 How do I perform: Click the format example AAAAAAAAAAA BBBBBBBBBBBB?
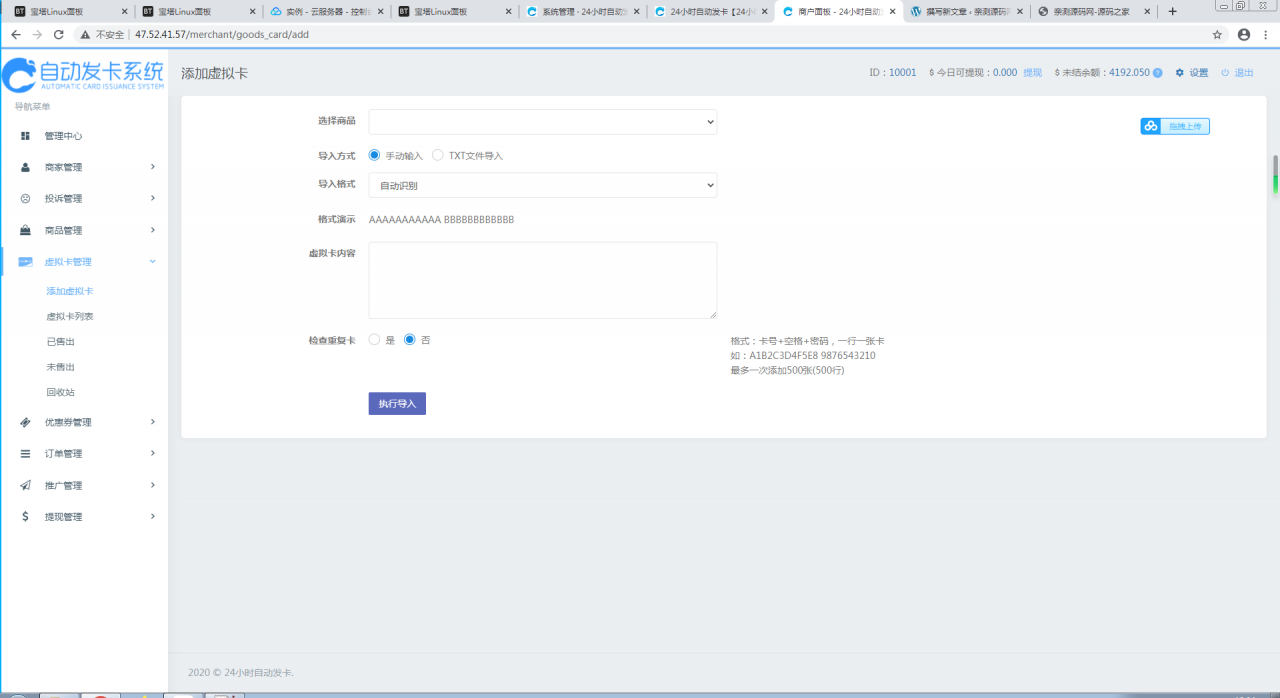[x=441, y=219]
